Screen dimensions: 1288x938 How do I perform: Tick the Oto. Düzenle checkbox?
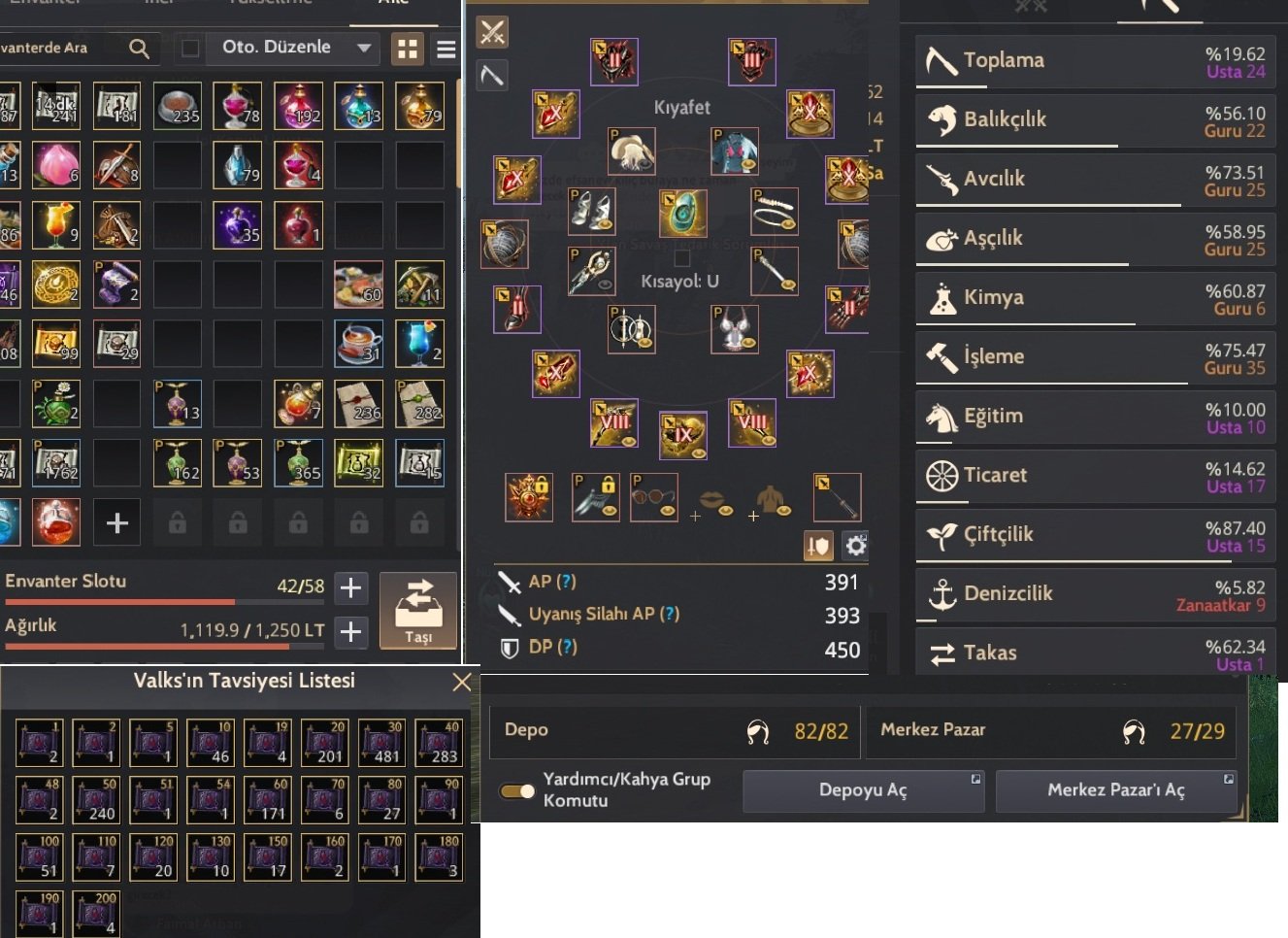click(191, 48)
